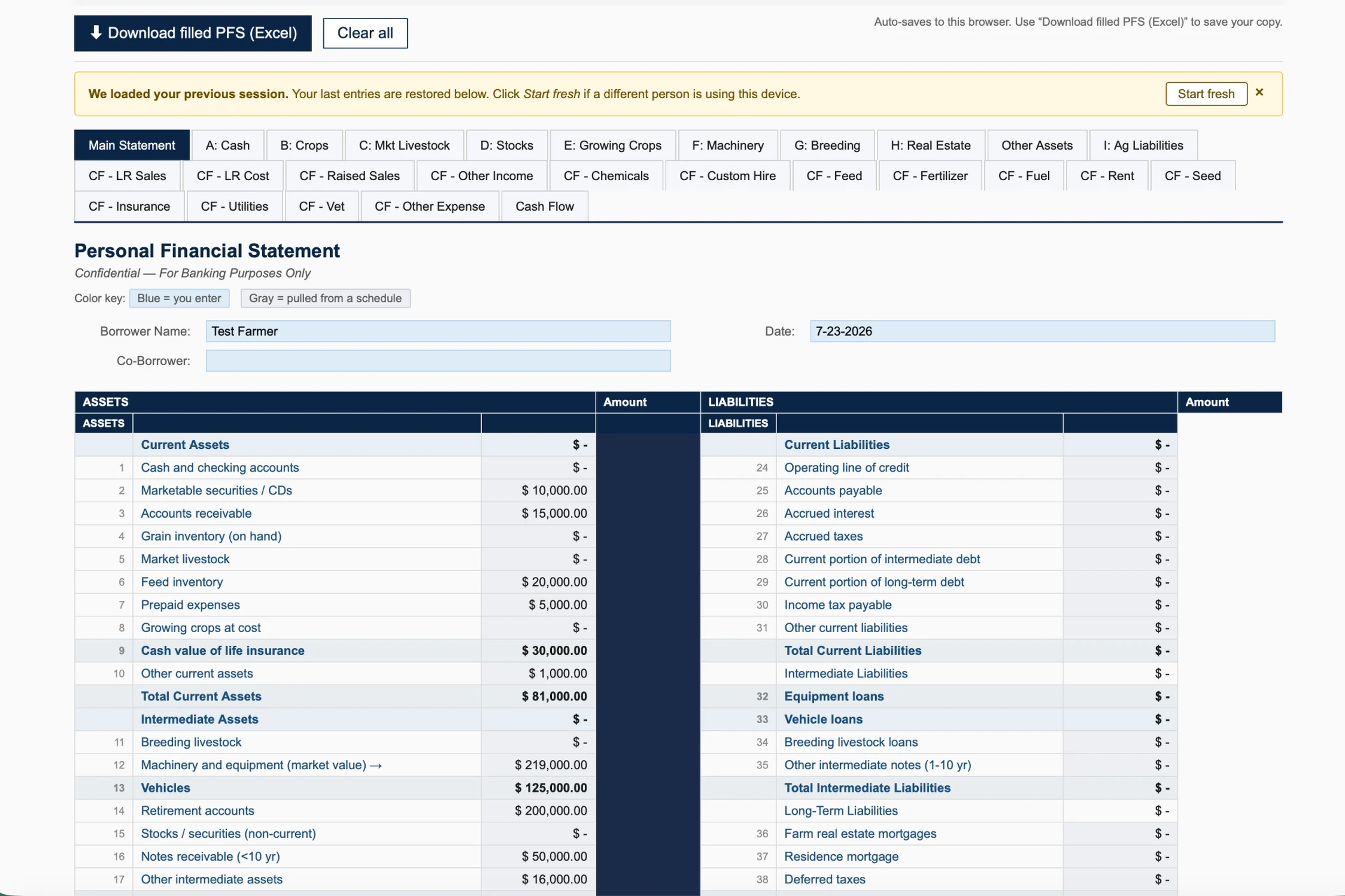Go to the H: Real Estate tab
1345x896 pixels.
(930, 145)
